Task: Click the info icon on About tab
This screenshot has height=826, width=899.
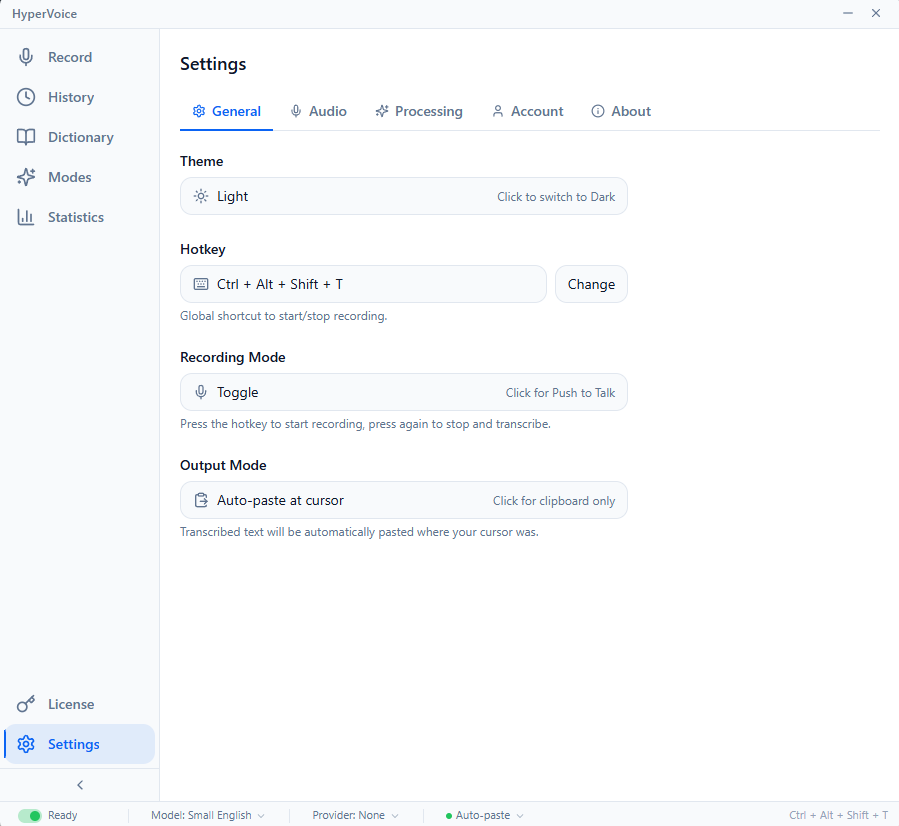Action: 598,111
